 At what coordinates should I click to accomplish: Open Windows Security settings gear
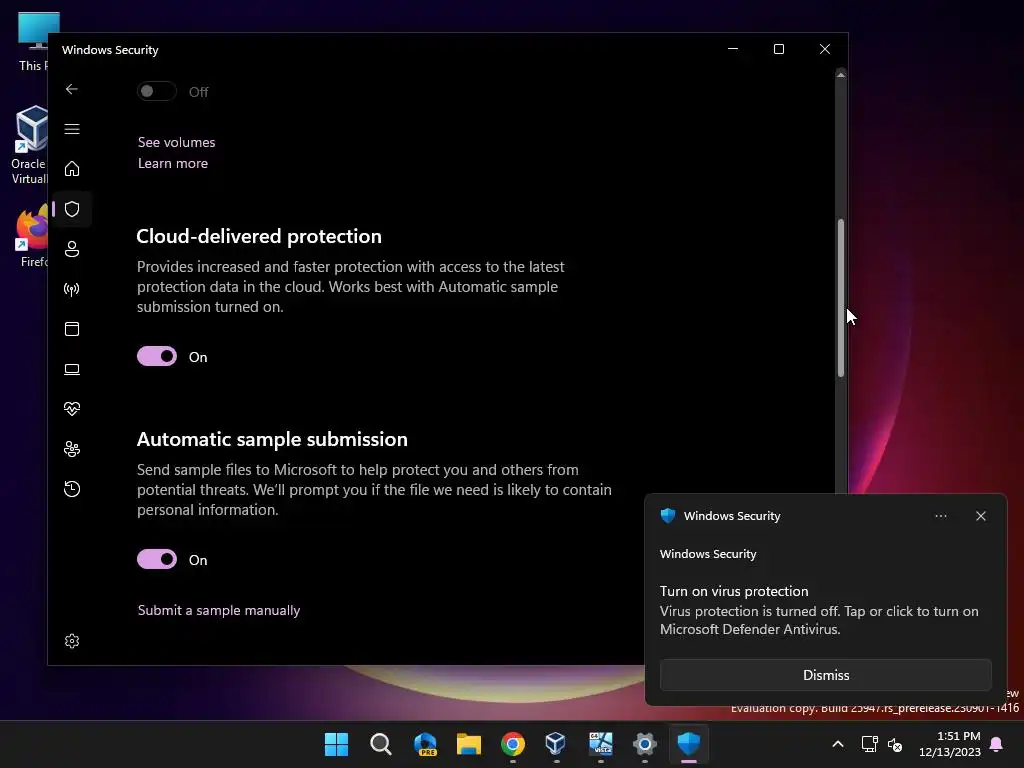pyautogui.click(x=72, y=641)
